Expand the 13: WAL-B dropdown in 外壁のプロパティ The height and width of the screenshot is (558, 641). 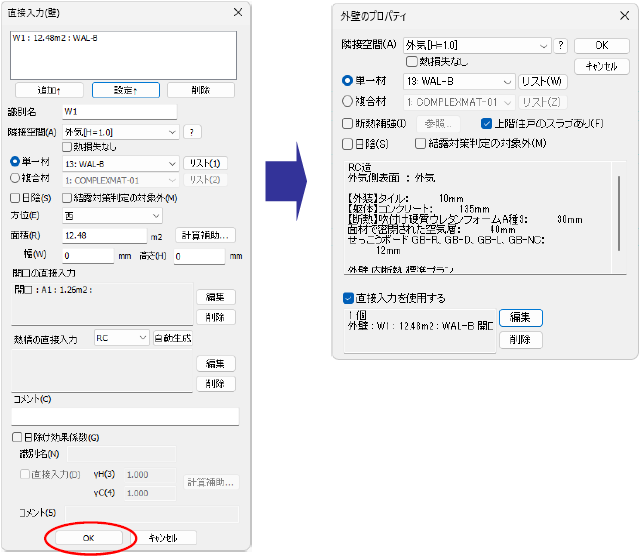(x=458, y=81)
